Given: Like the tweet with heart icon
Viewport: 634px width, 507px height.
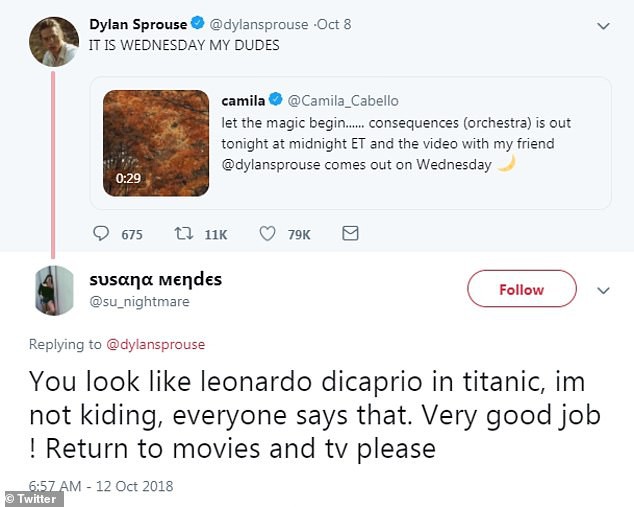Looking at the screenshot, I should click(x=267, y=234).
